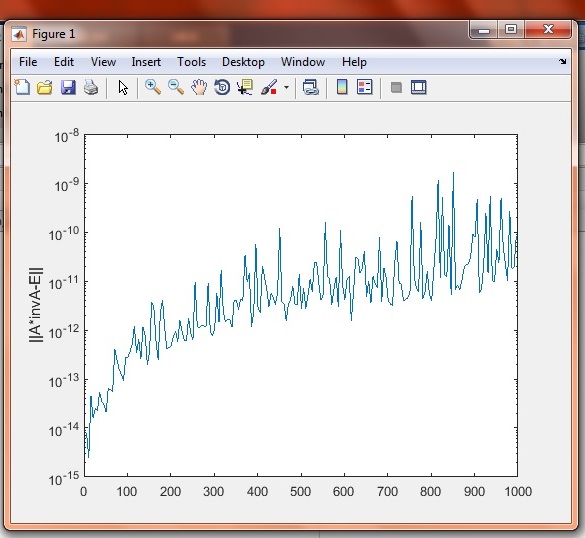Activate the Zoom Out magnifier

[x=176, y=87]
